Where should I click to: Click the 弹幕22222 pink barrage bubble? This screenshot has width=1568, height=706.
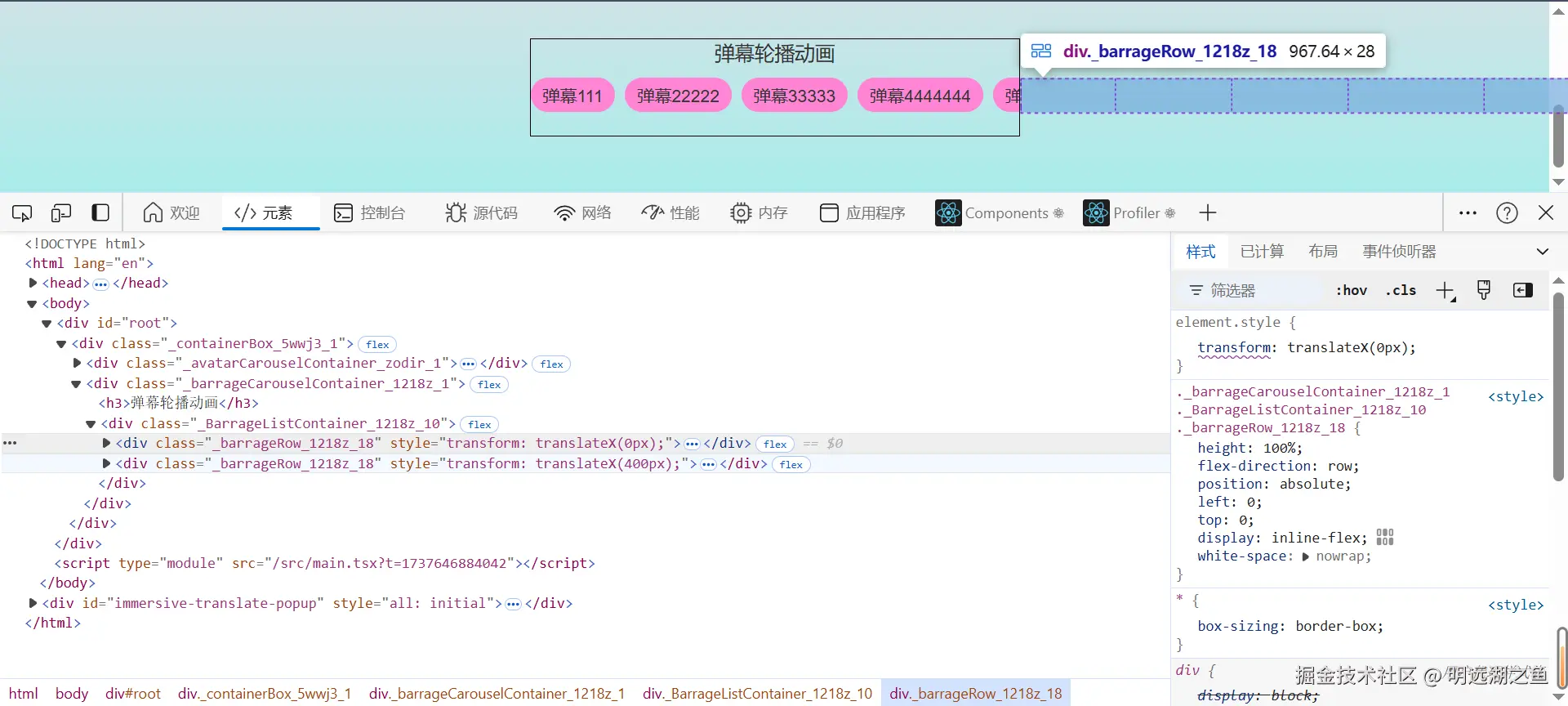click(678, 96)
